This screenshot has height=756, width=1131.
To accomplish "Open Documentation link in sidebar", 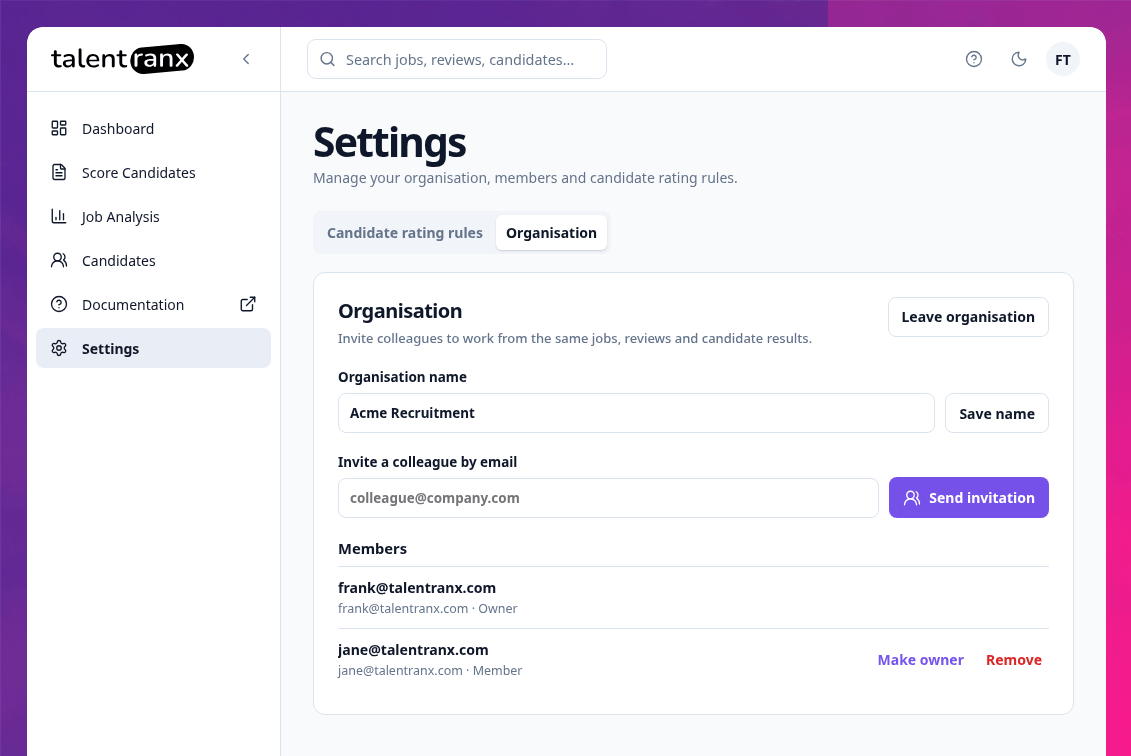I will click(154, 304).
